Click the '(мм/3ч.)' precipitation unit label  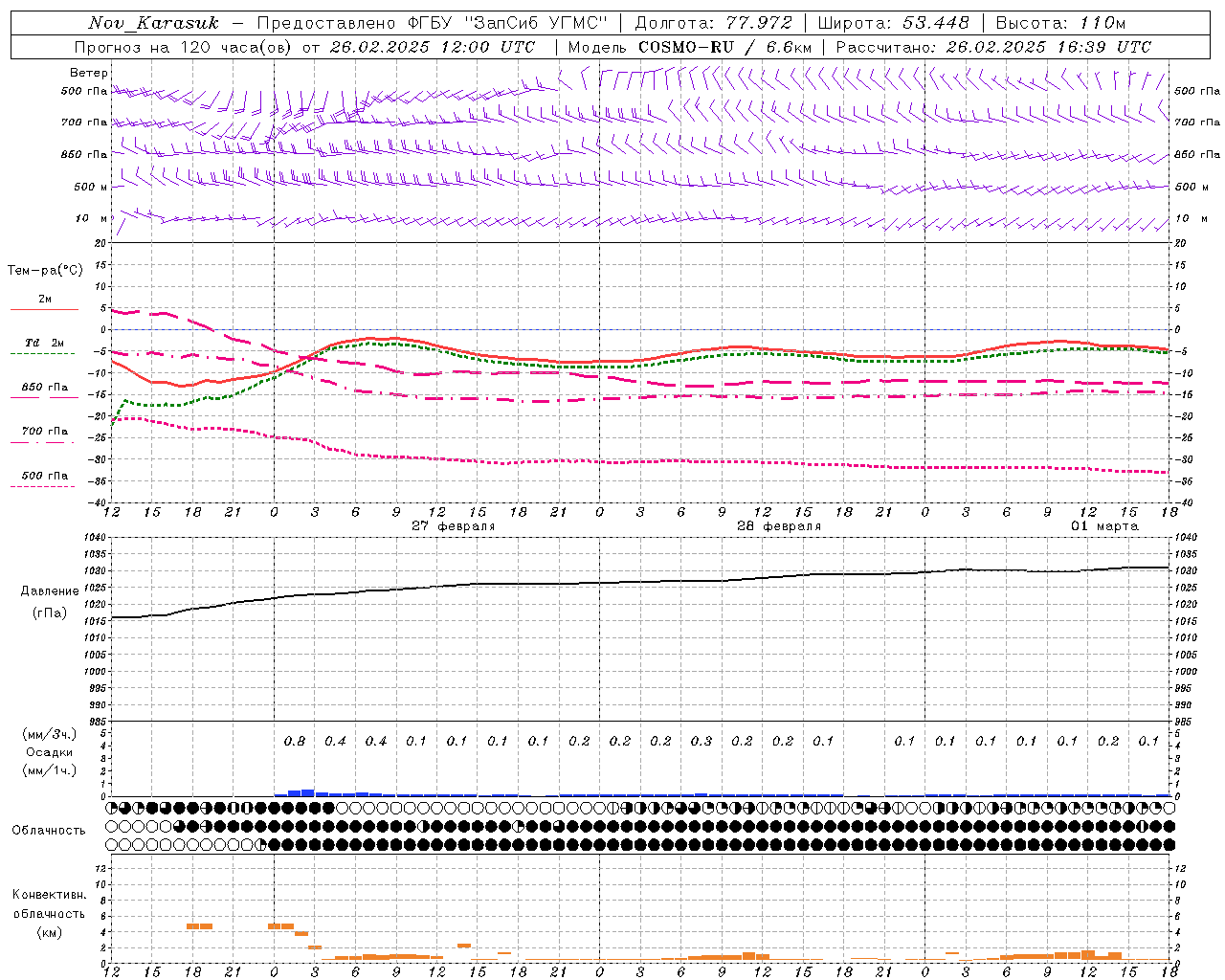point(50,734)
